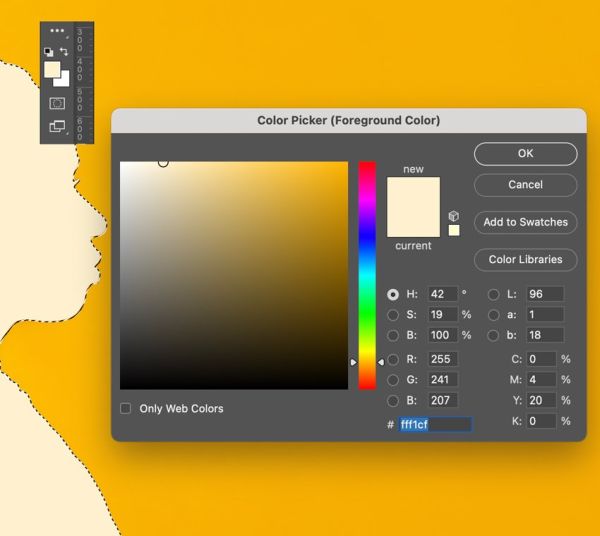The width and height of the screenshot is (600, 536).
Task: Select the R red radio button
Action: (x=393, y=359)
